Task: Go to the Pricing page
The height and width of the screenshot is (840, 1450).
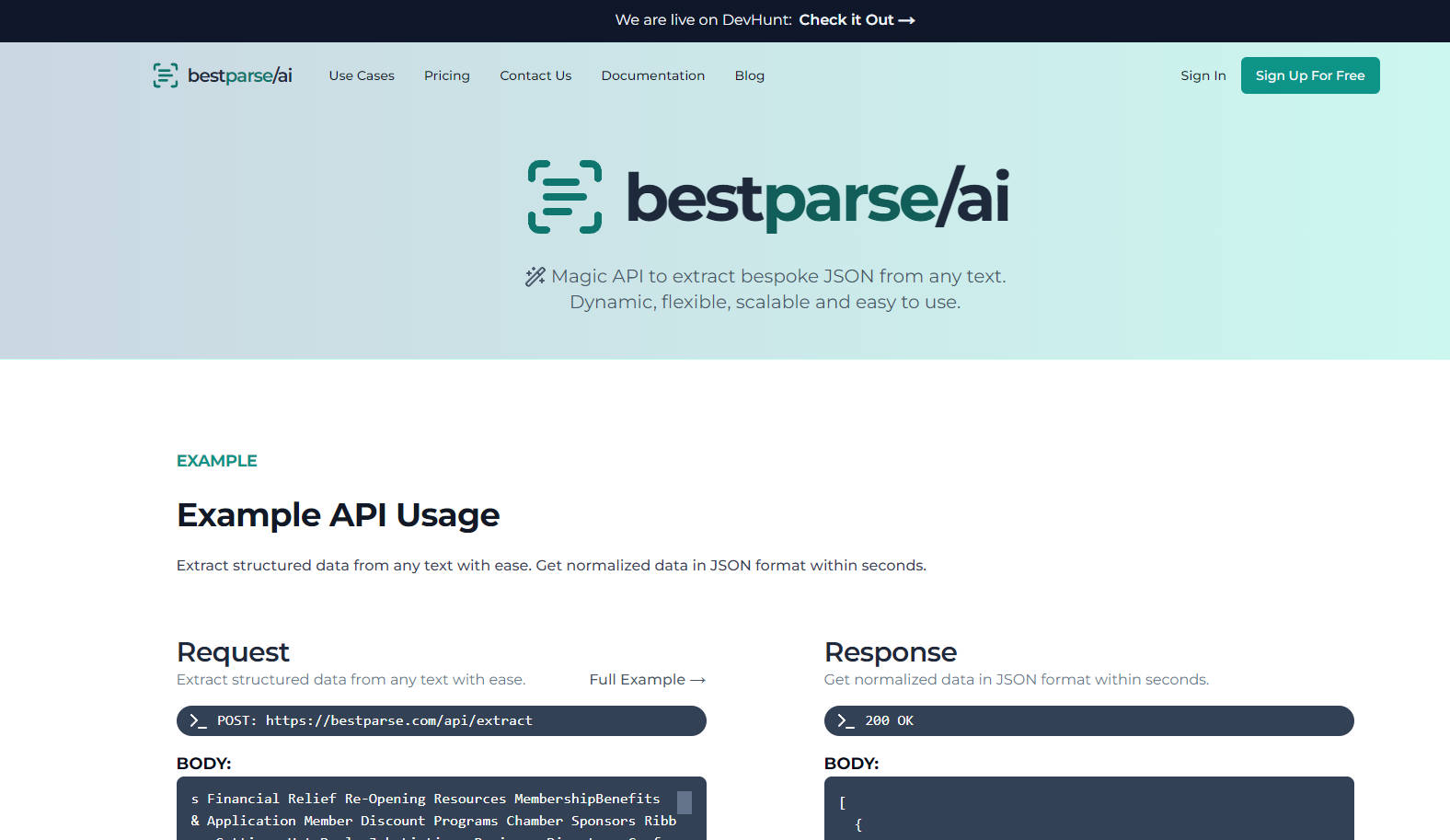Action: point(447,75)
